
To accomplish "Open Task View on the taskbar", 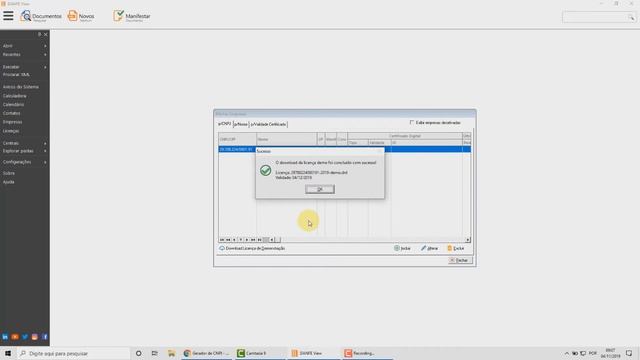I will [154, 353].
